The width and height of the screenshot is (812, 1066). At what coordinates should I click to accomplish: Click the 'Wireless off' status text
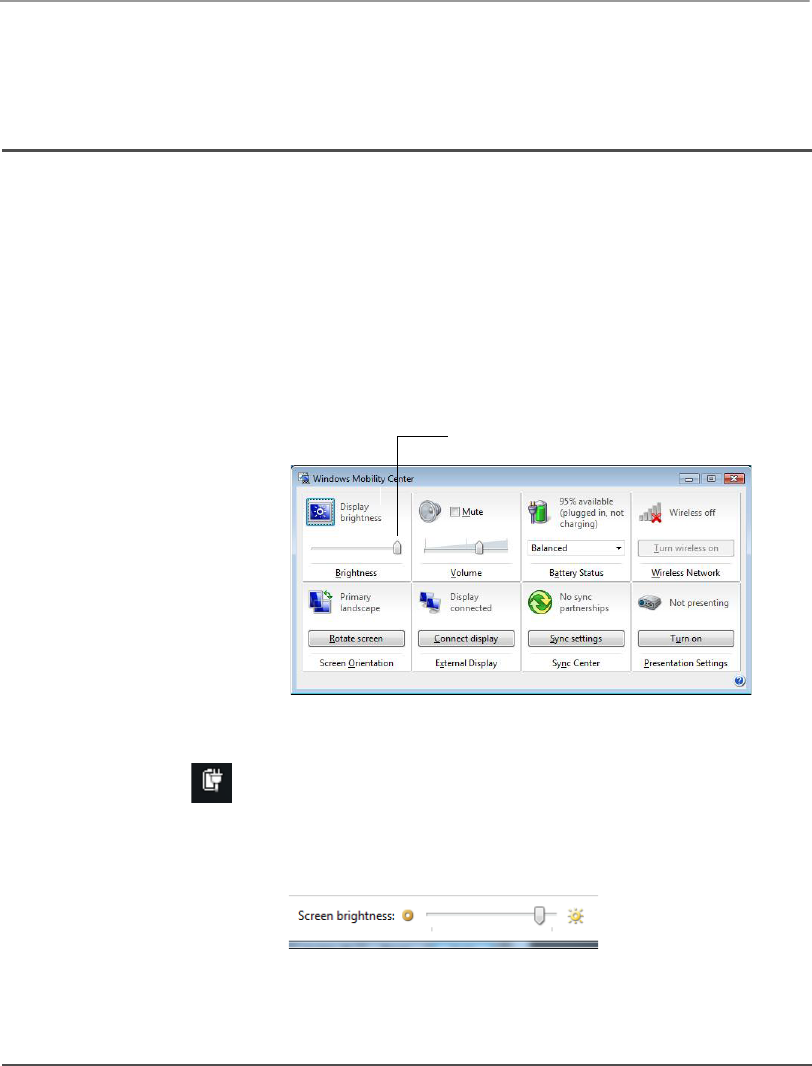[692, 513]
